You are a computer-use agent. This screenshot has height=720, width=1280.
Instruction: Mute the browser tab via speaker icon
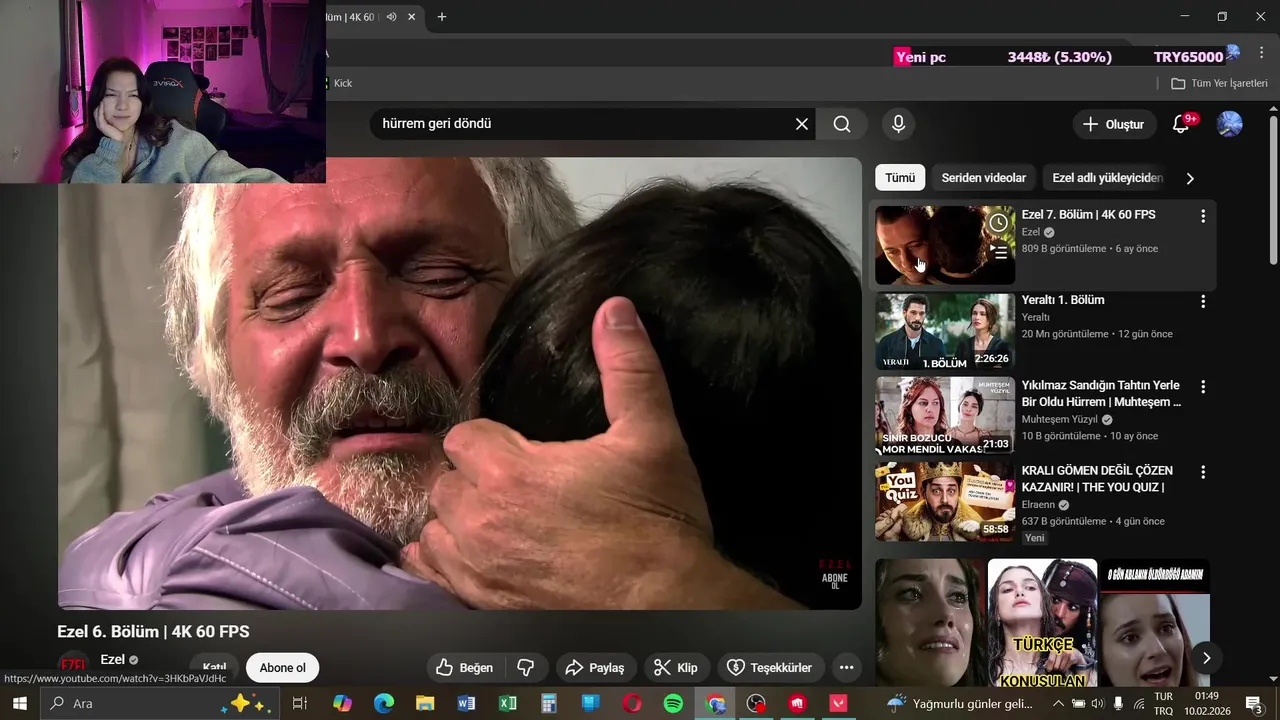pyautogui.click(x=392, y=17)
